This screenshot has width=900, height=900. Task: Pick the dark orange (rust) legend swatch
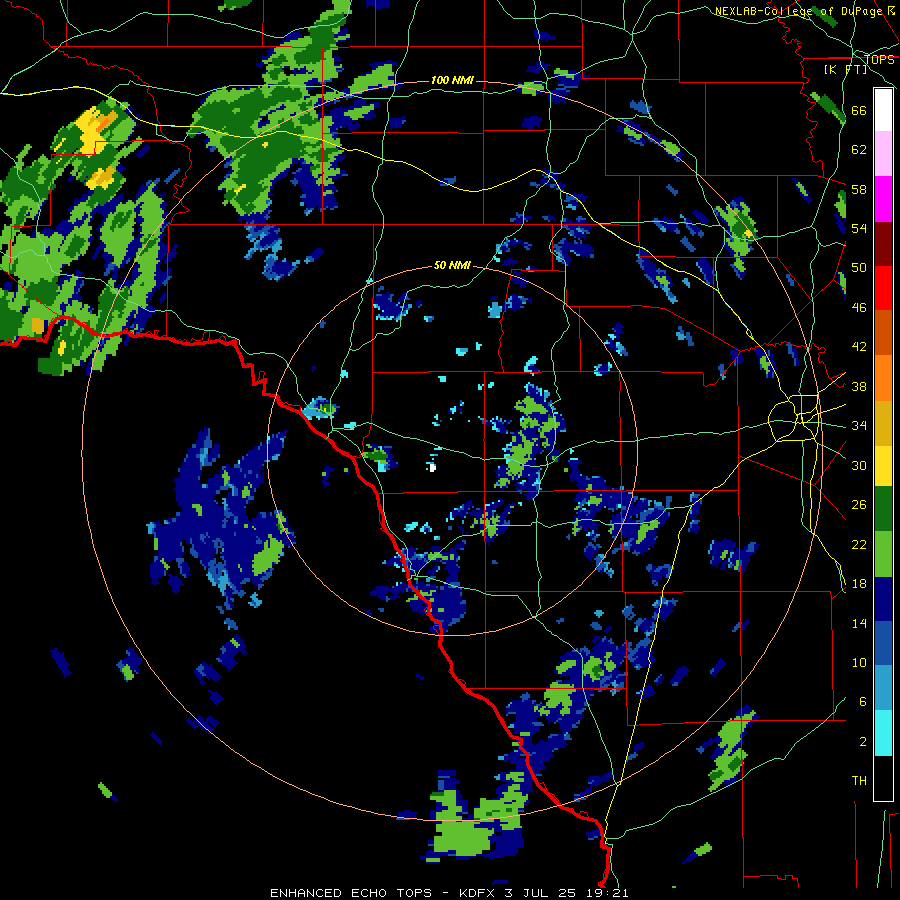click(x=883, y=332)
